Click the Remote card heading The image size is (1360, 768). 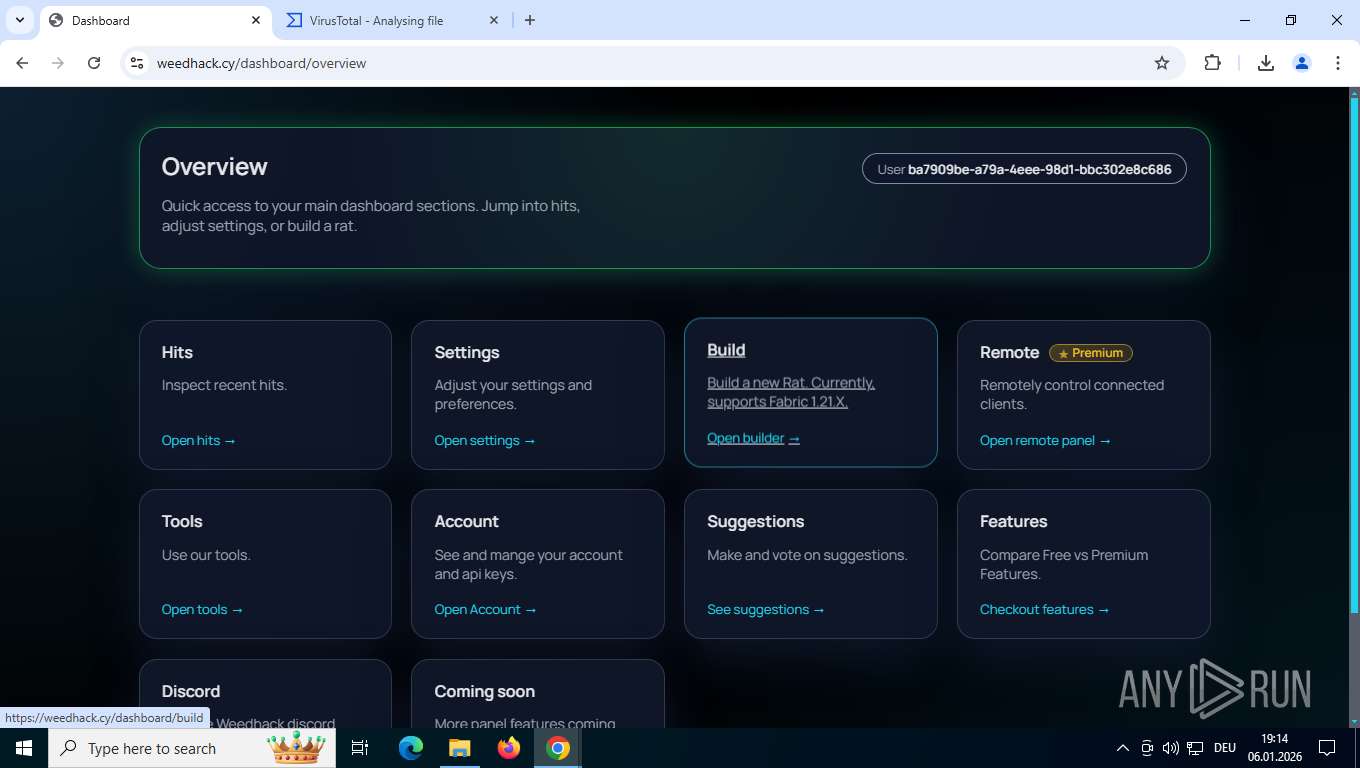point(1010,352)
